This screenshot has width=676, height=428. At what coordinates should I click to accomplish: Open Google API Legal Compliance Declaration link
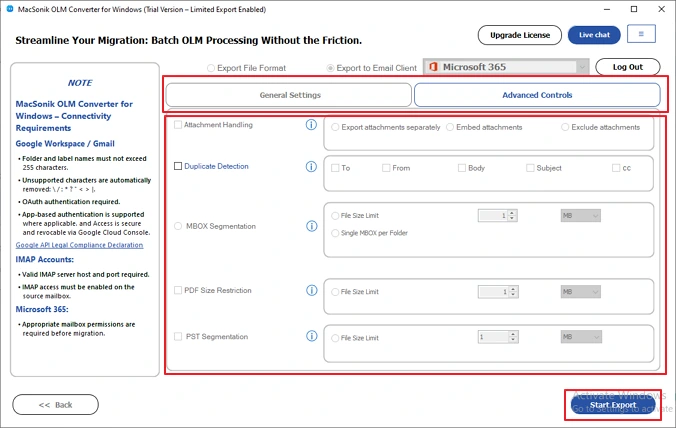click(x=79, y=245)
